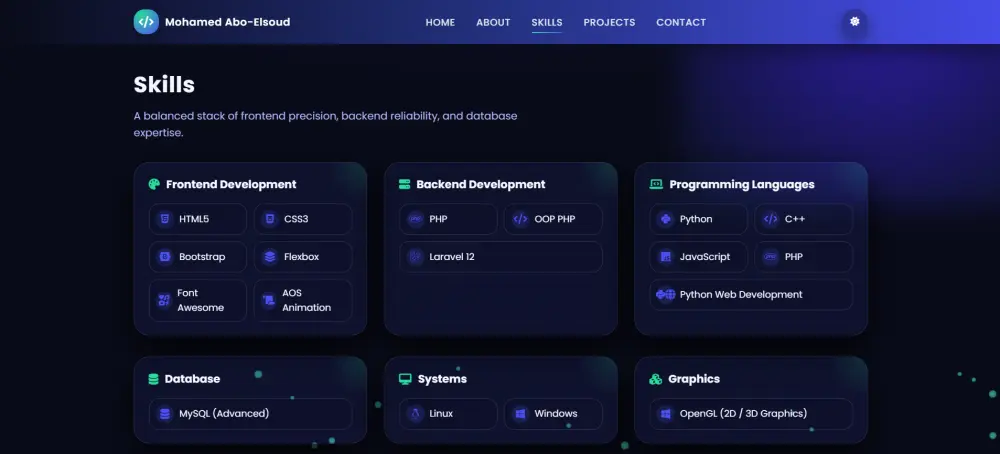This screenshot has height=454, width=1000.
Task: Click the Font Awesome icon
Action: click(x=165, y=300)
